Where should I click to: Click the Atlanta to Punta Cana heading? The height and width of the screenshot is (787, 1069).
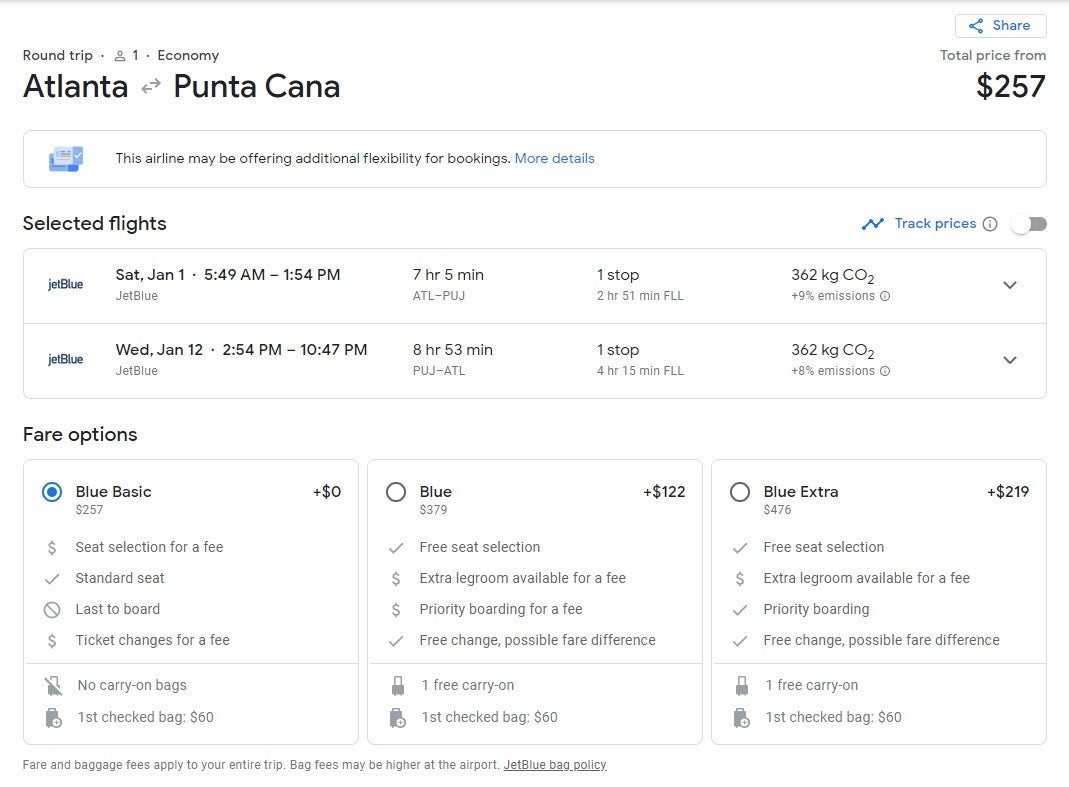[181, 87]
